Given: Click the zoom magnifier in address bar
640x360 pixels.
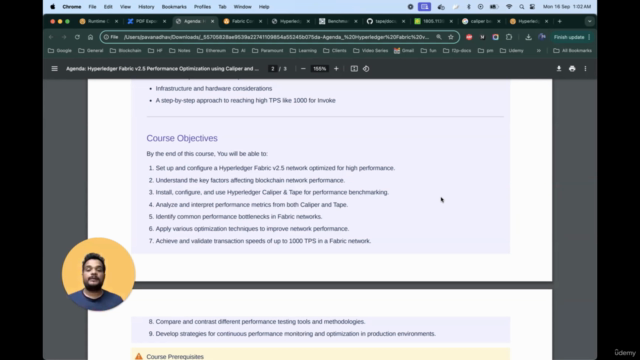Looking at the screenshot, I should [439, 37].
